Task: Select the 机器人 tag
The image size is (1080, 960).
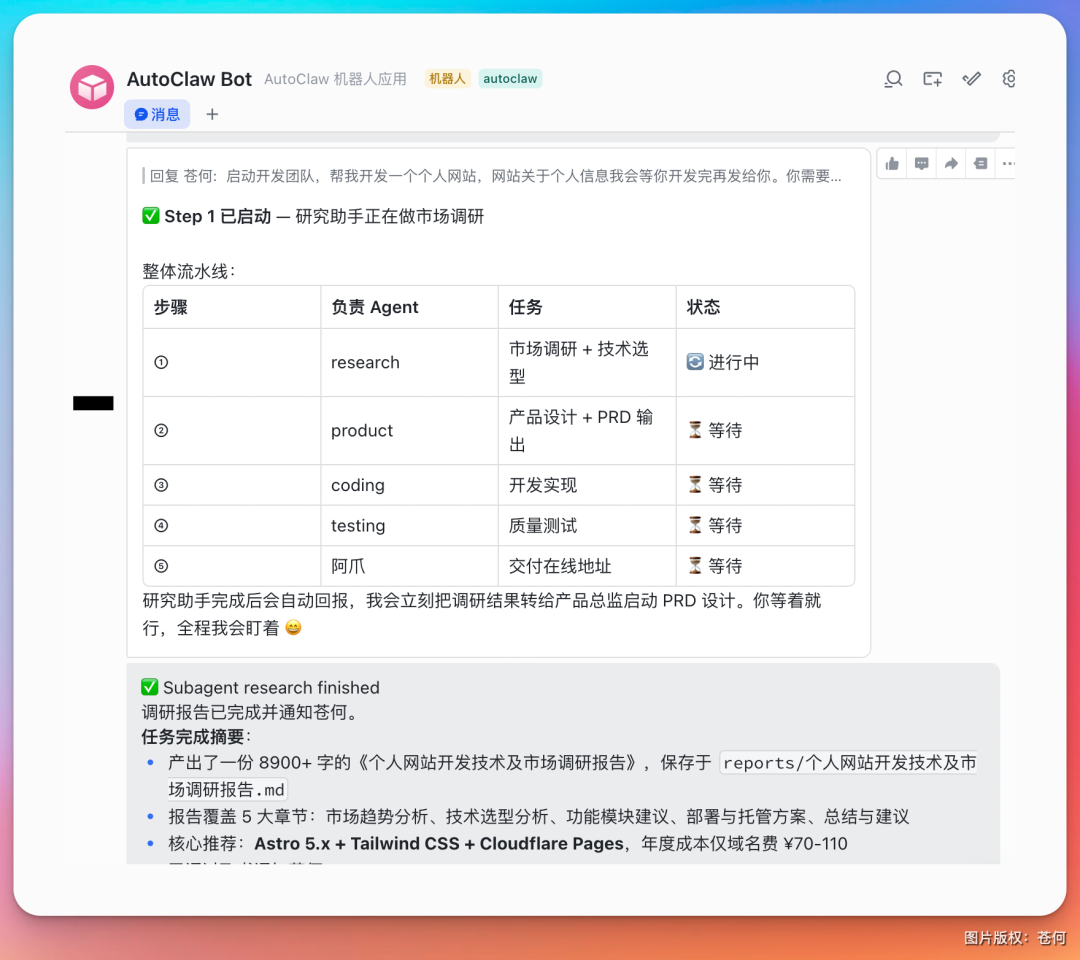Action: click(447, 78)
